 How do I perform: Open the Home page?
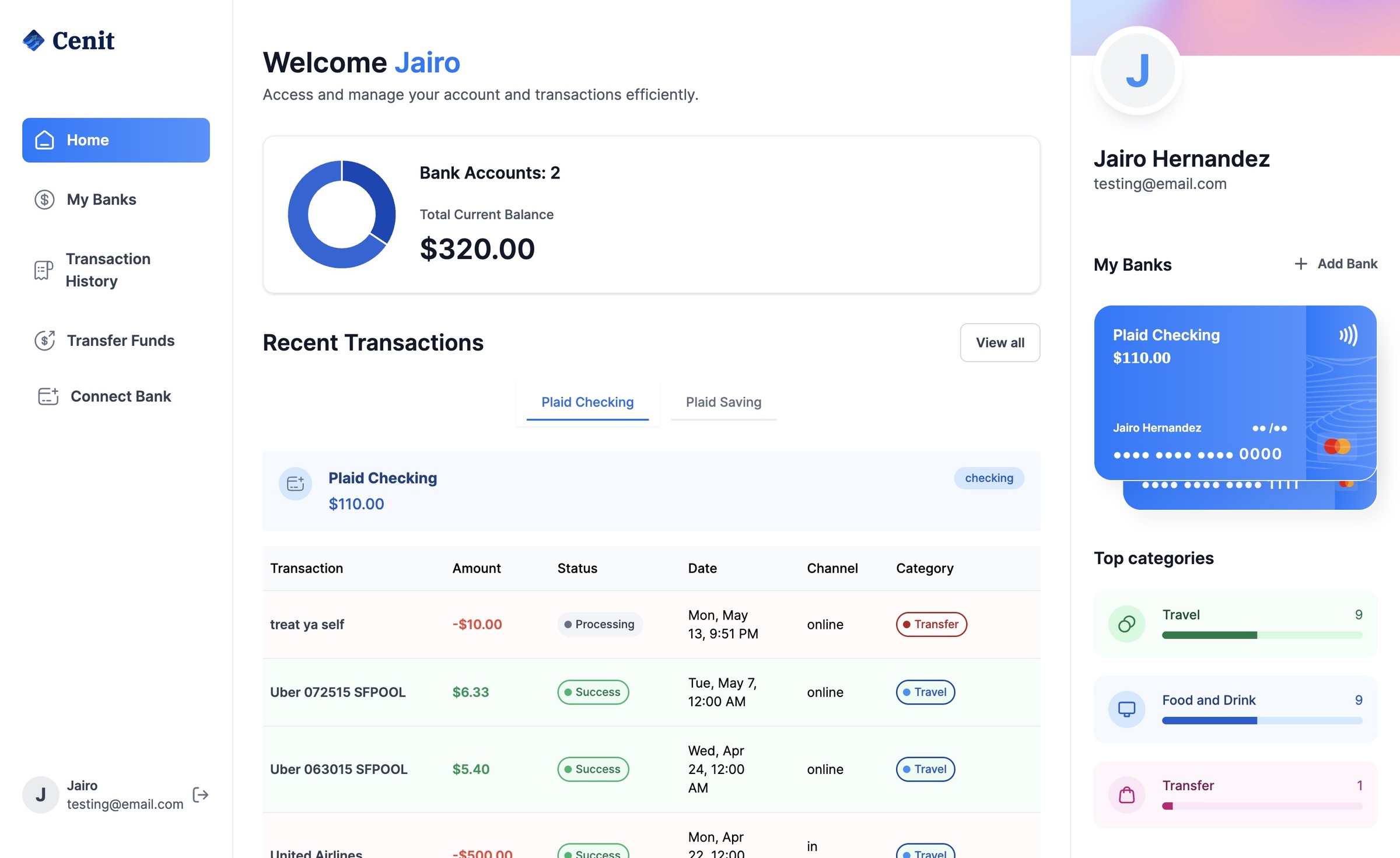[x=116, y=140]
